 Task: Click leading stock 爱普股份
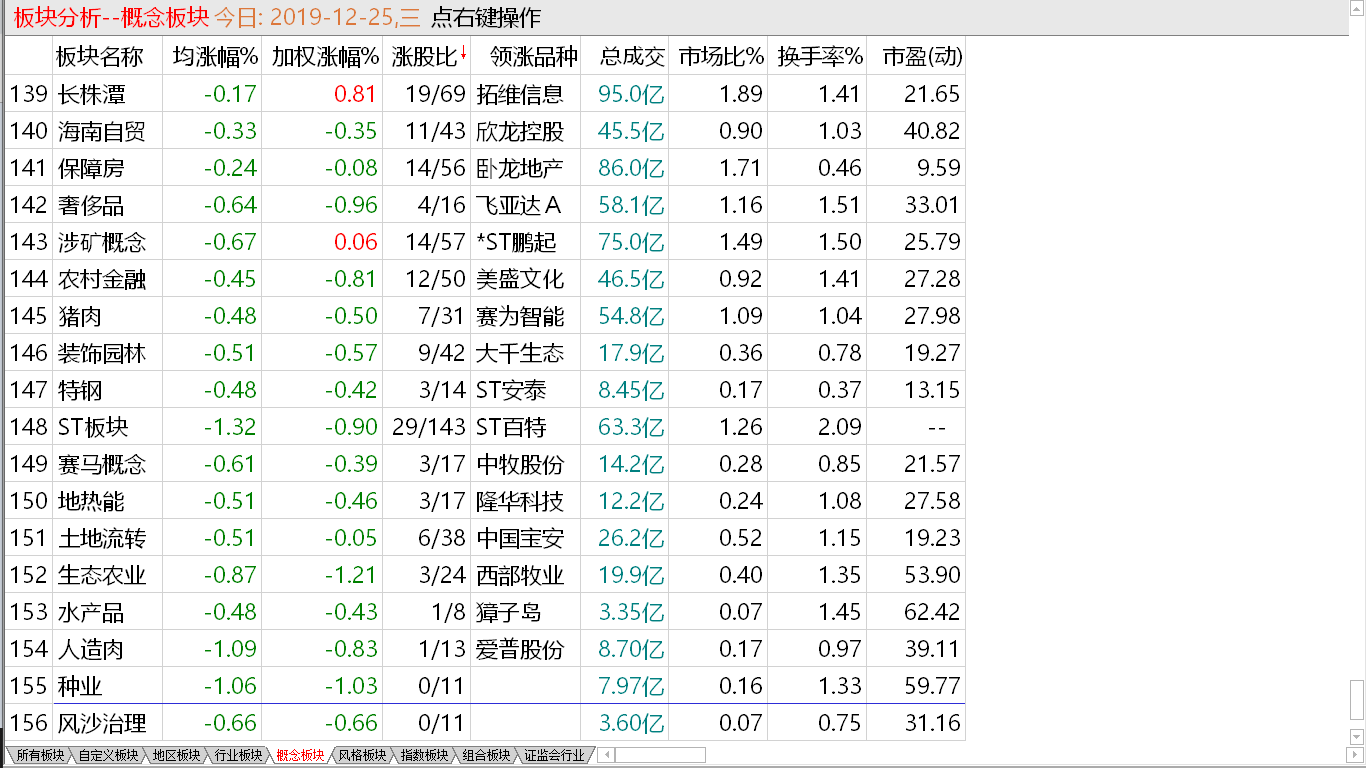click(520, 649)
